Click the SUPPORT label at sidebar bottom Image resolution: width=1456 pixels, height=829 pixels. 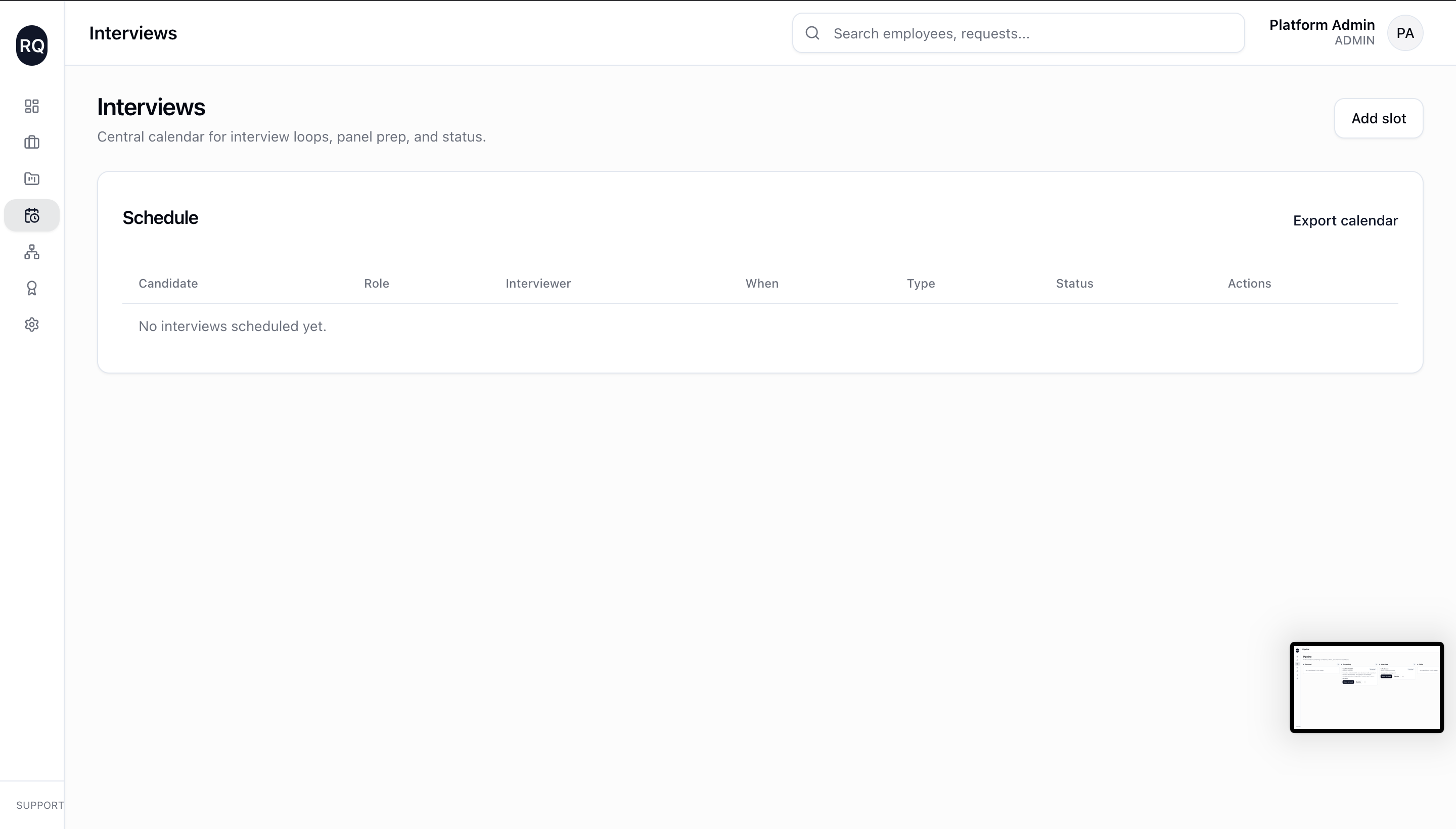click(x=40, y=805)
